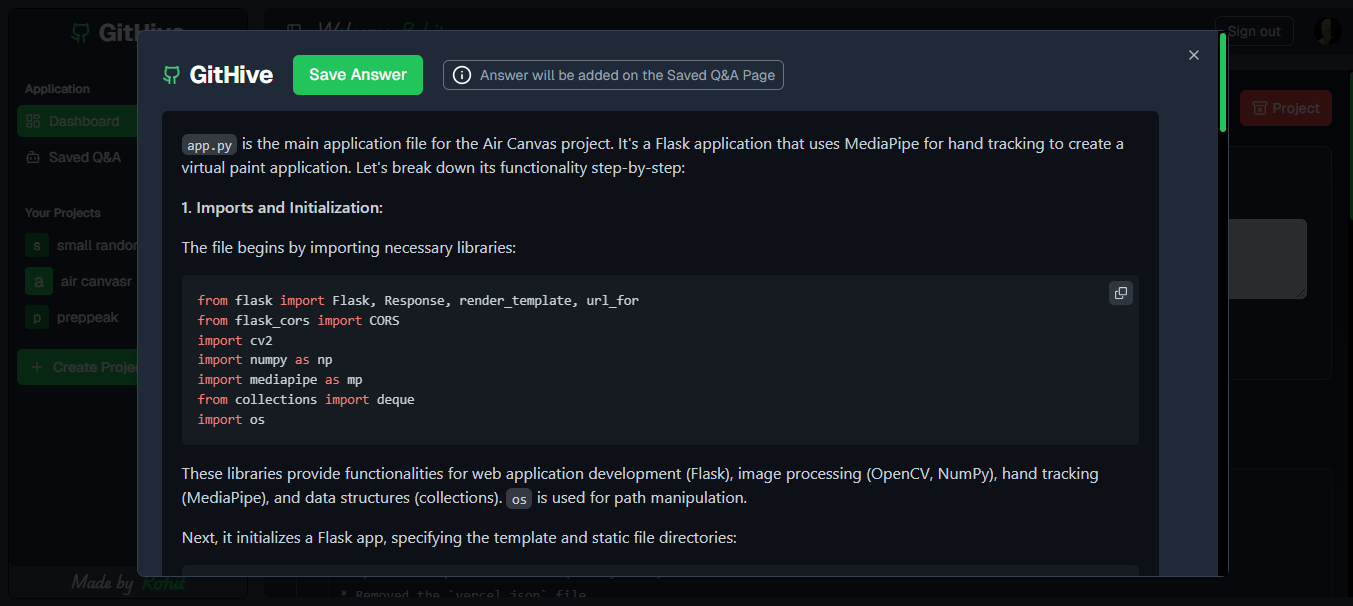Click the background question text area

1268,259
